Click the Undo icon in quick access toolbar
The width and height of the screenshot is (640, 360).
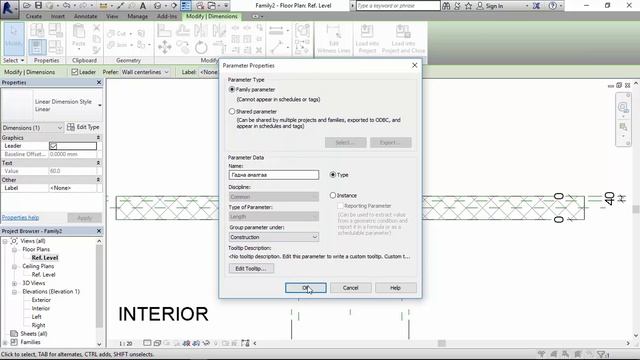point(67,6)
